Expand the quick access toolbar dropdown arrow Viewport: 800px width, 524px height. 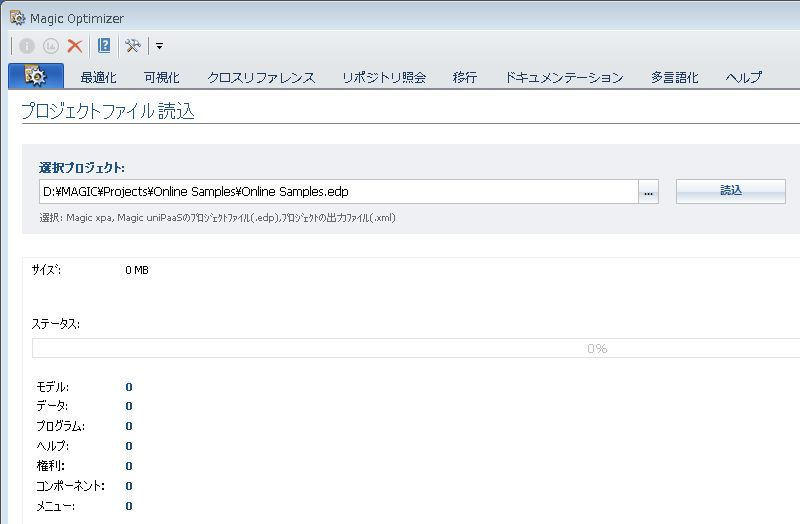click(159, 47)
